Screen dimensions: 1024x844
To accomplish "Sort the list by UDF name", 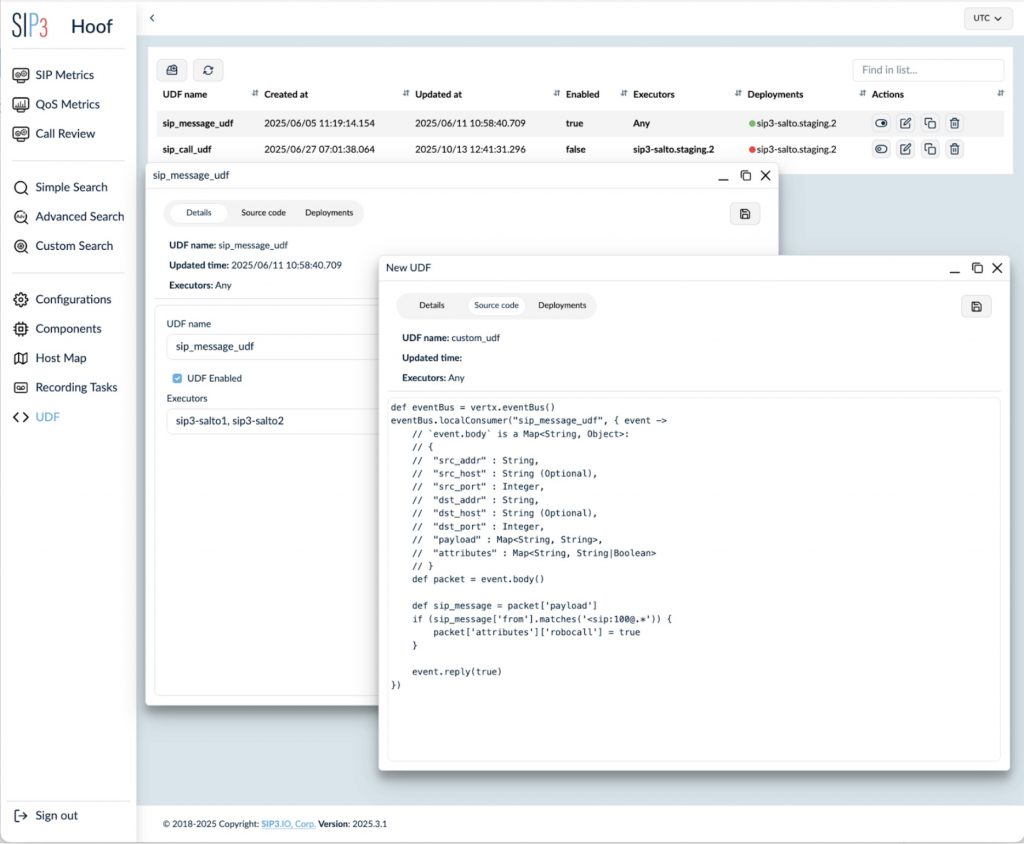I will tap(255, 94).
